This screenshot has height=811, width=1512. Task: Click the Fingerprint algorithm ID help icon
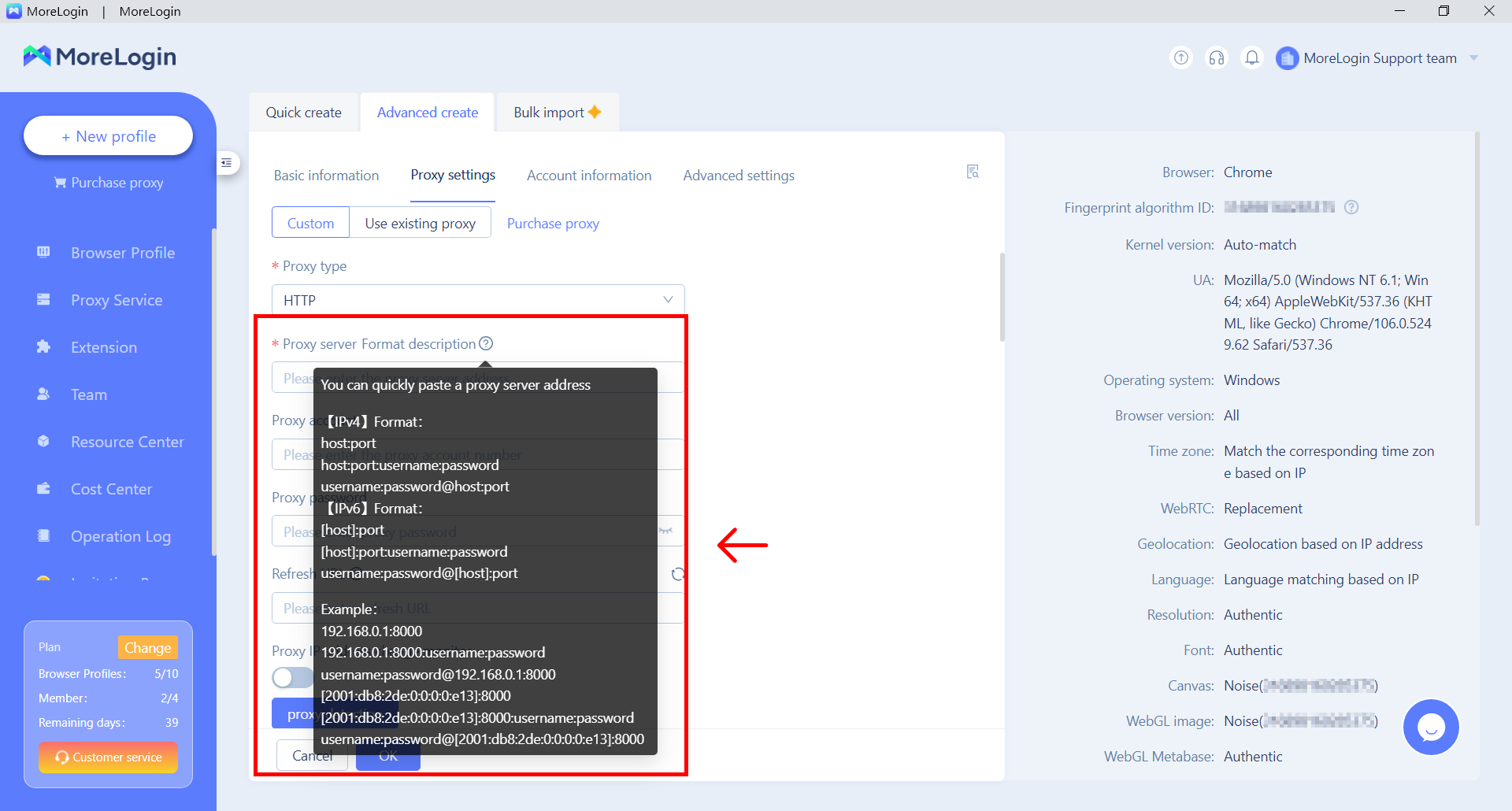pos(1351,207)
